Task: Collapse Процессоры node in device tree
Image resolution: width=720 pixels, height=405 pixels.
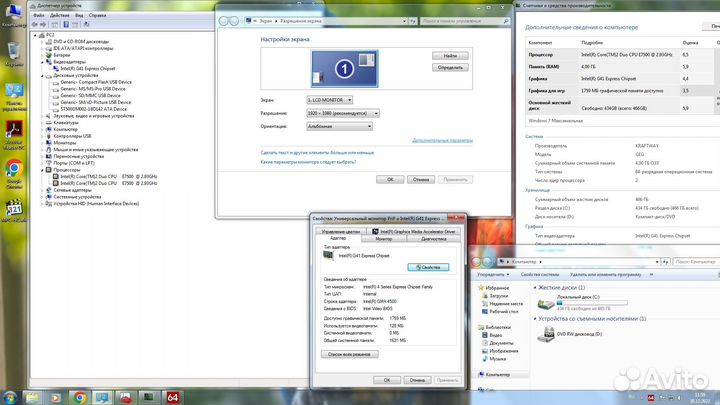Action: coord(42,170)
